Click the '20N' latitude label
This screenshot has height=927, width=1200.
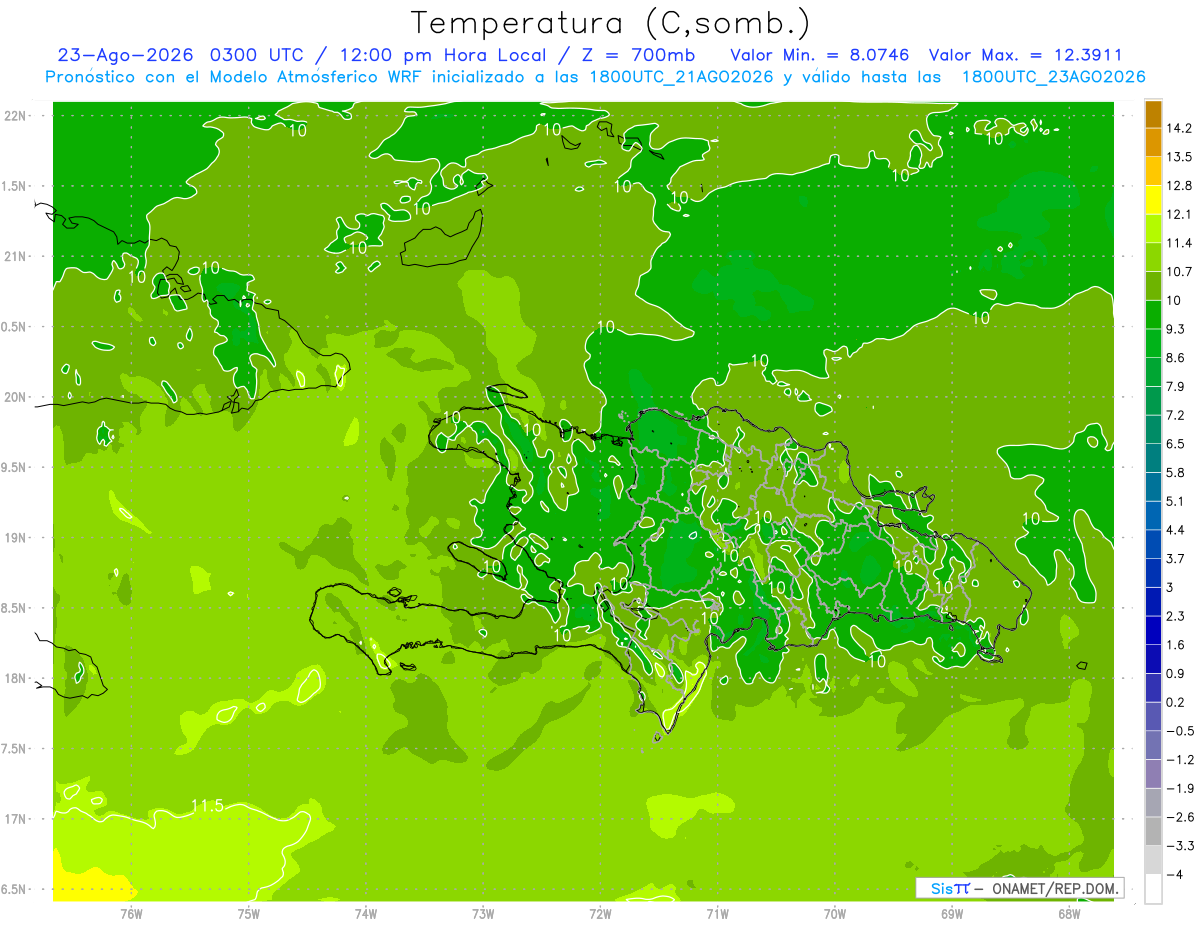pyautogui.click(x=16, y=397)
